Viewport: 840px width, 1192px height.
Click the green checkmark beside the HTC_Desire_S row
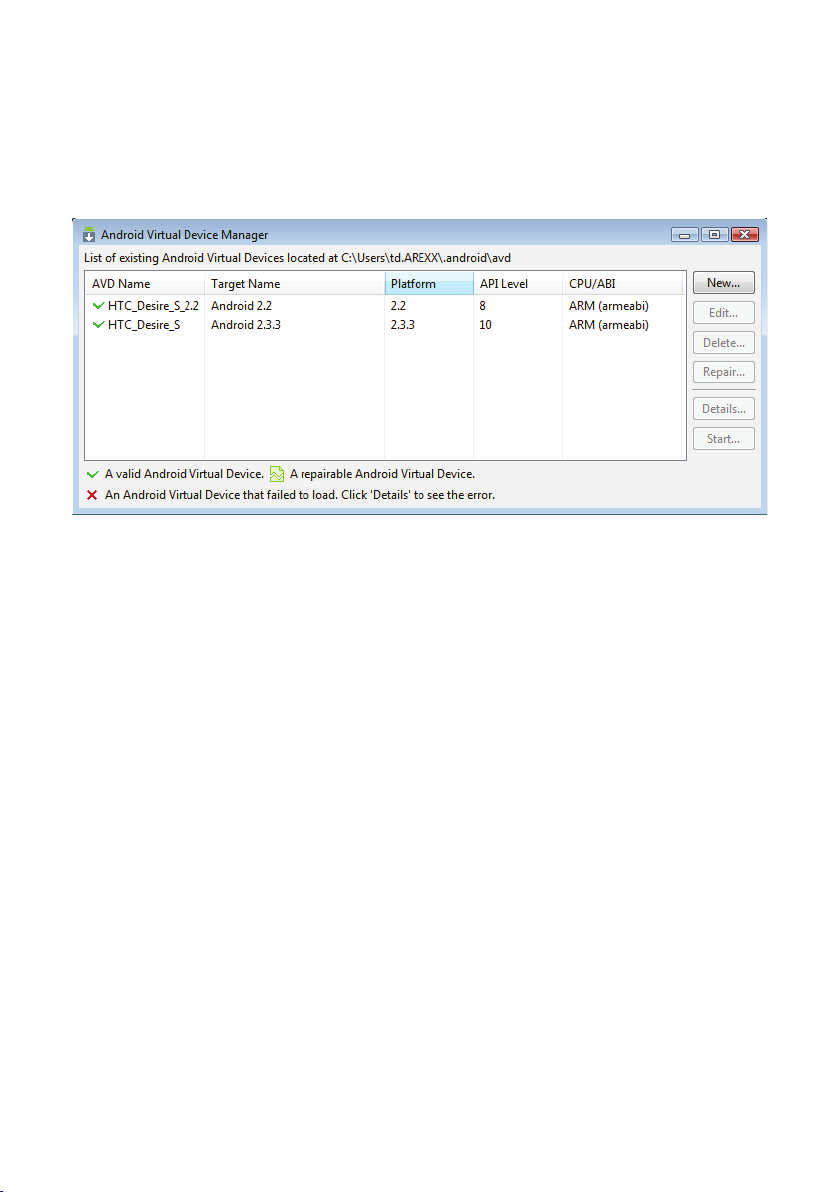tap(98, 325)
